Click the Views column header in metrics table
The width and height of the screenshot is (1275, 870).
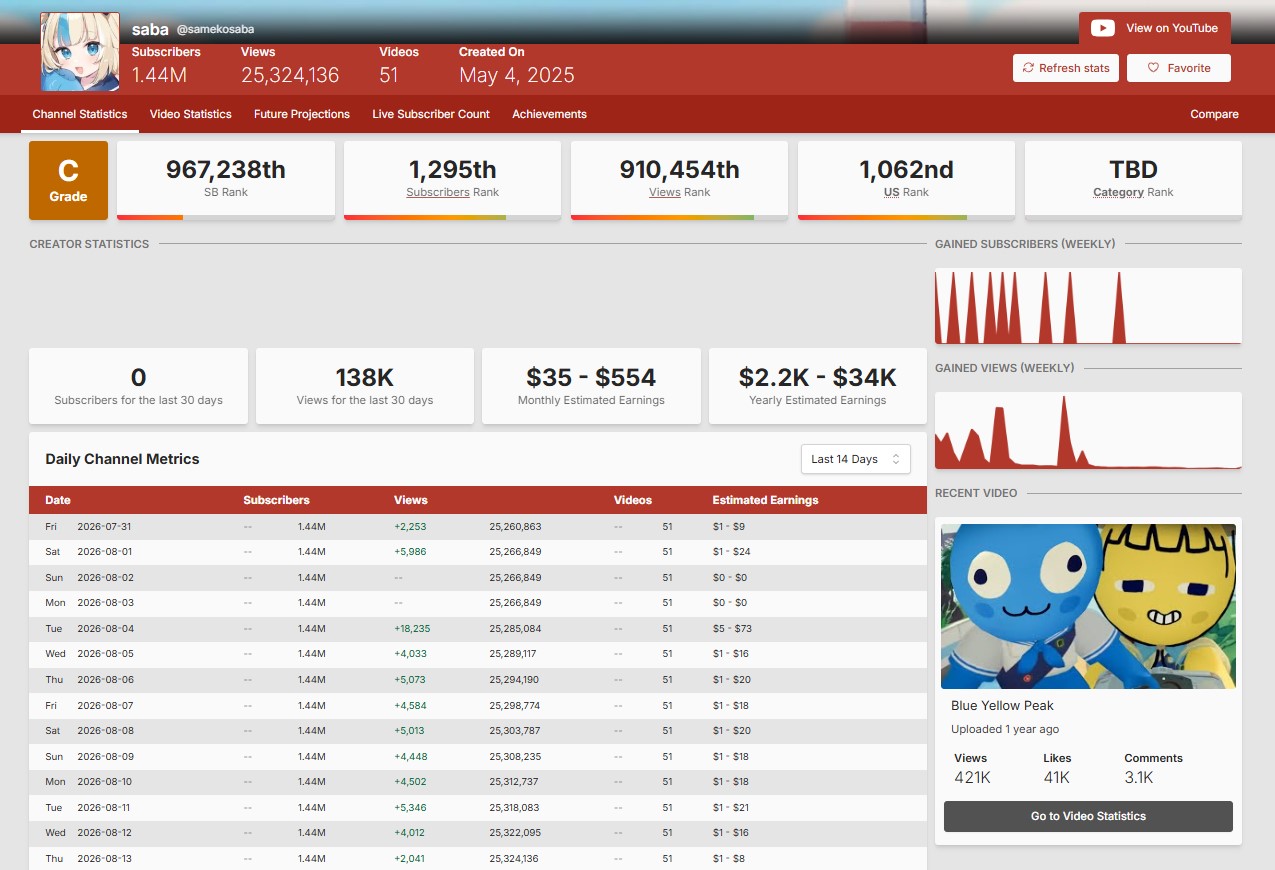coord(411,500)
